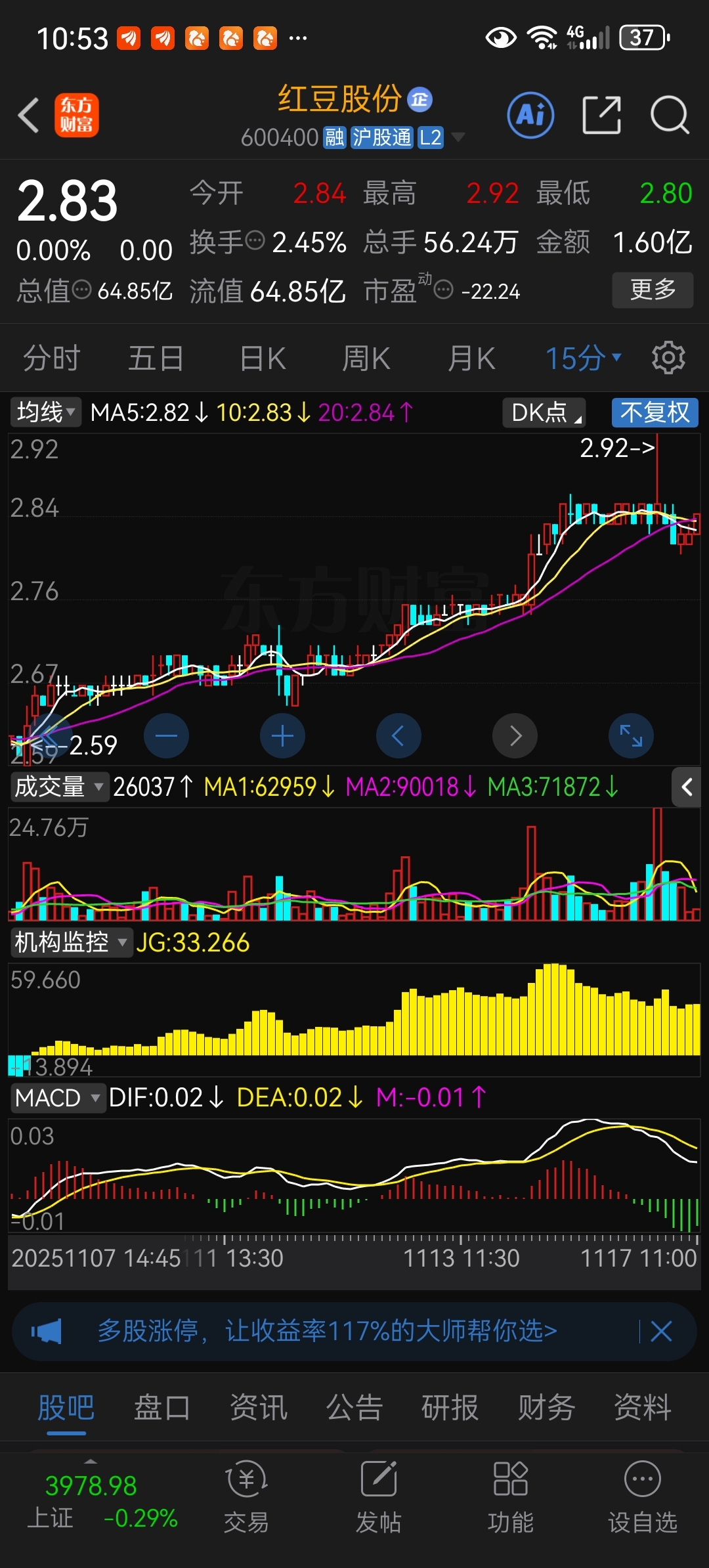
Task: Open 功能 functions icon
Action: click(511, 1497)
